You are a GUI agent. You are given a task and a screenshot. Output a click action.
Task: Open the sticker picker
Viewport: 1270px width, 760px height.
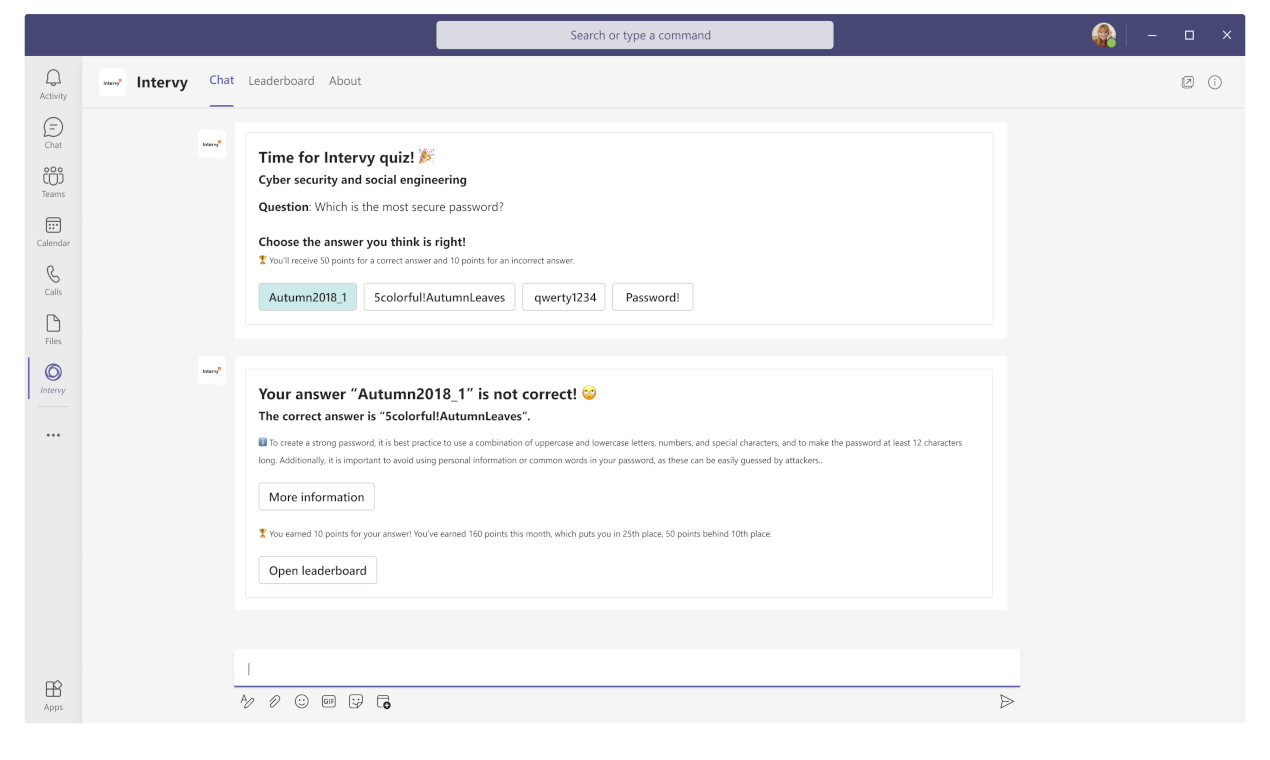(355, 702)
